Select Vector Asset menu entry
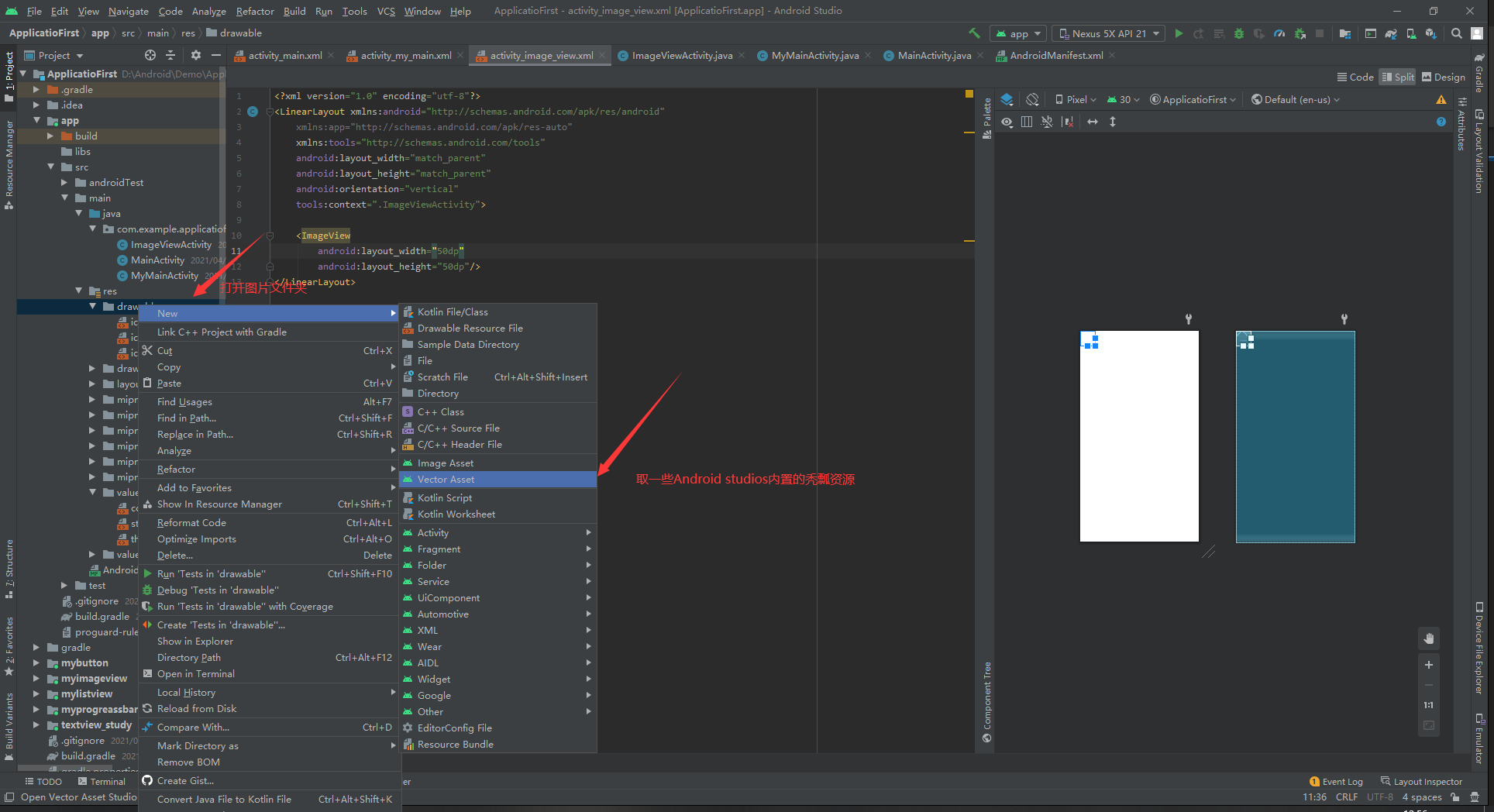This screenshot has width=1494, height=812. pyautogui.click(x=498, y=480)
